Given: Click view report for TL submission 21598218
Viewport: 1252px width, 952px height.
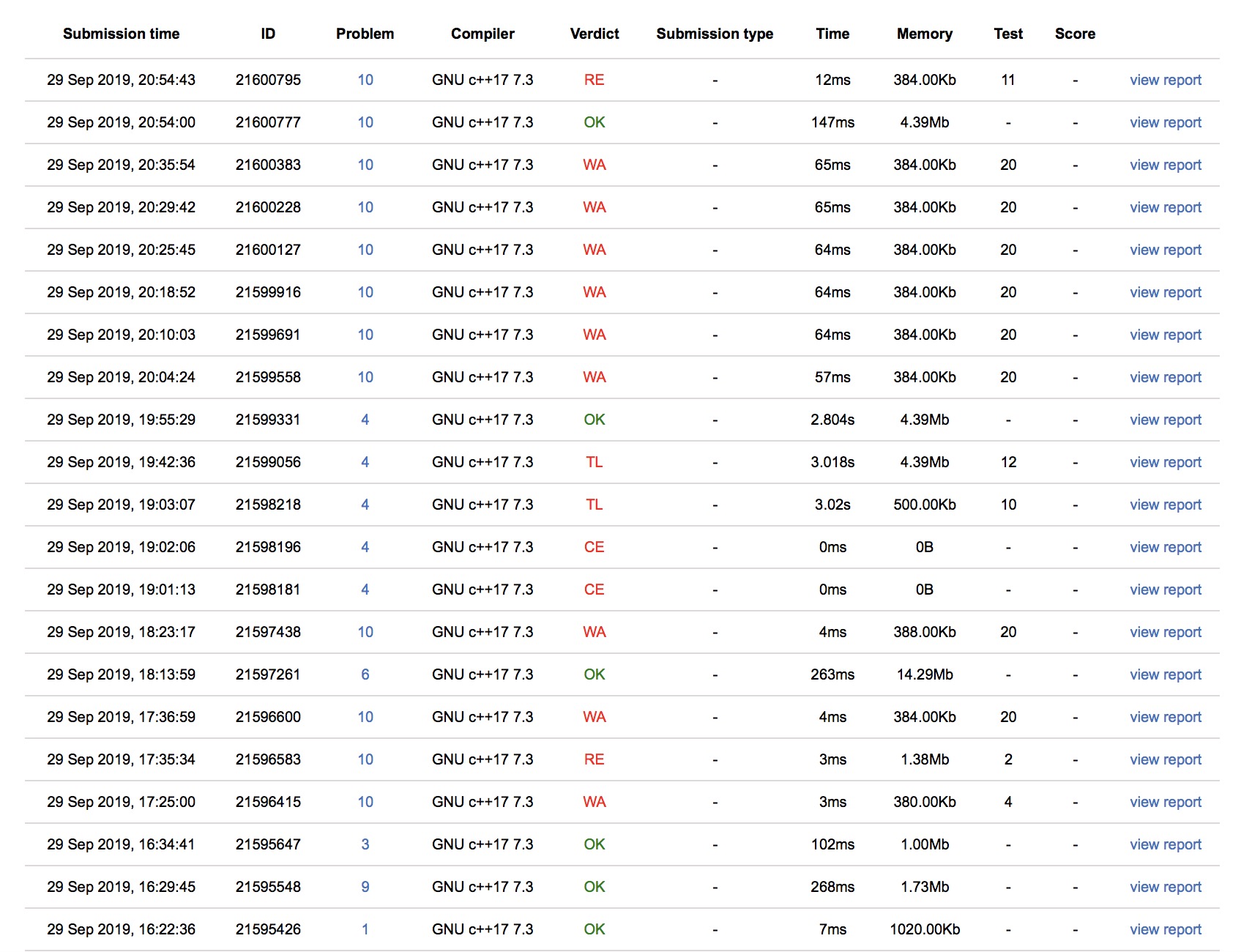Looking at the screenshot, I should pos(1165,505).
